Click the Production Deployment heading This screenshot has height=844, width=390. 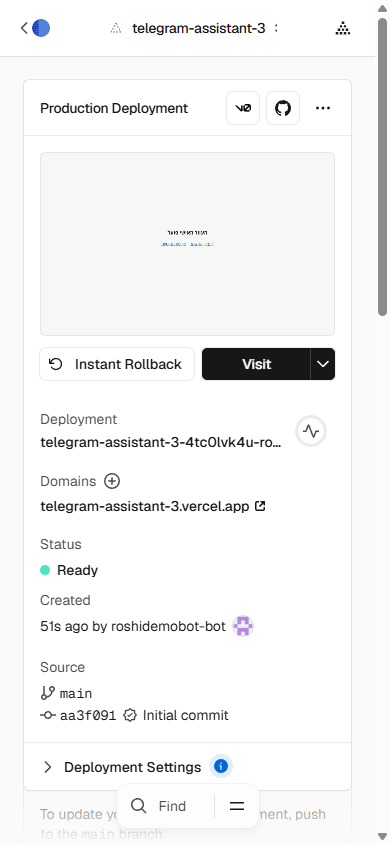pyautogui.click(x=114, y=108)
